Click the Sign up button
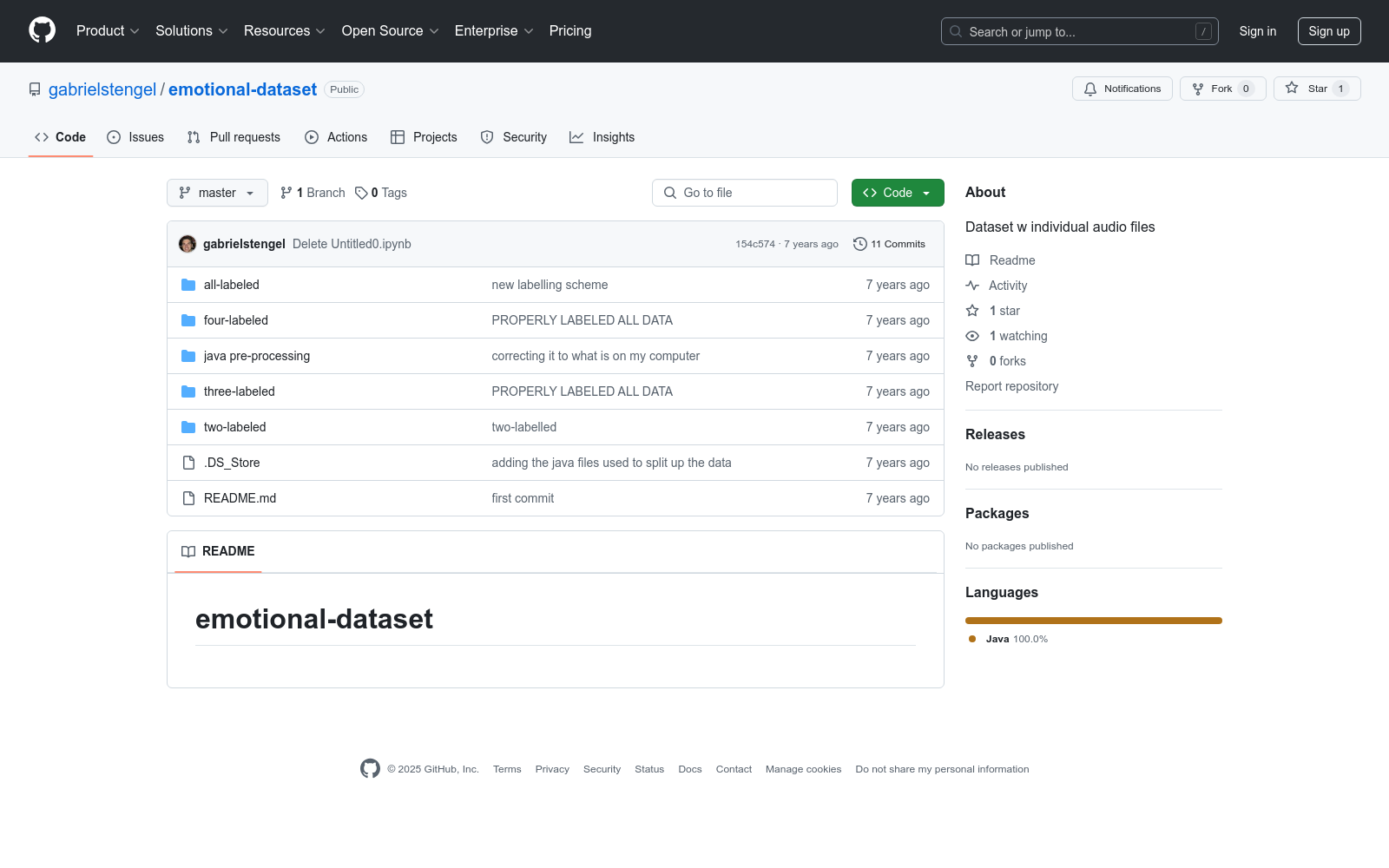 [1329, 31]
